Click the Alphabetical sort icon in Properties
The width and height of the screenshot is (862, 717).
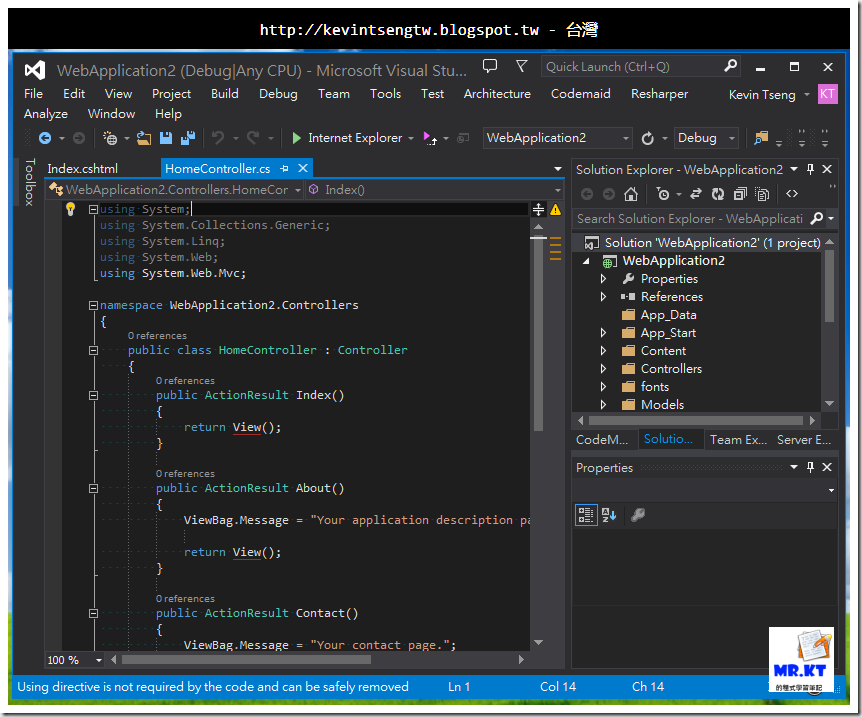pyautogui.click(x=609, y=515)
